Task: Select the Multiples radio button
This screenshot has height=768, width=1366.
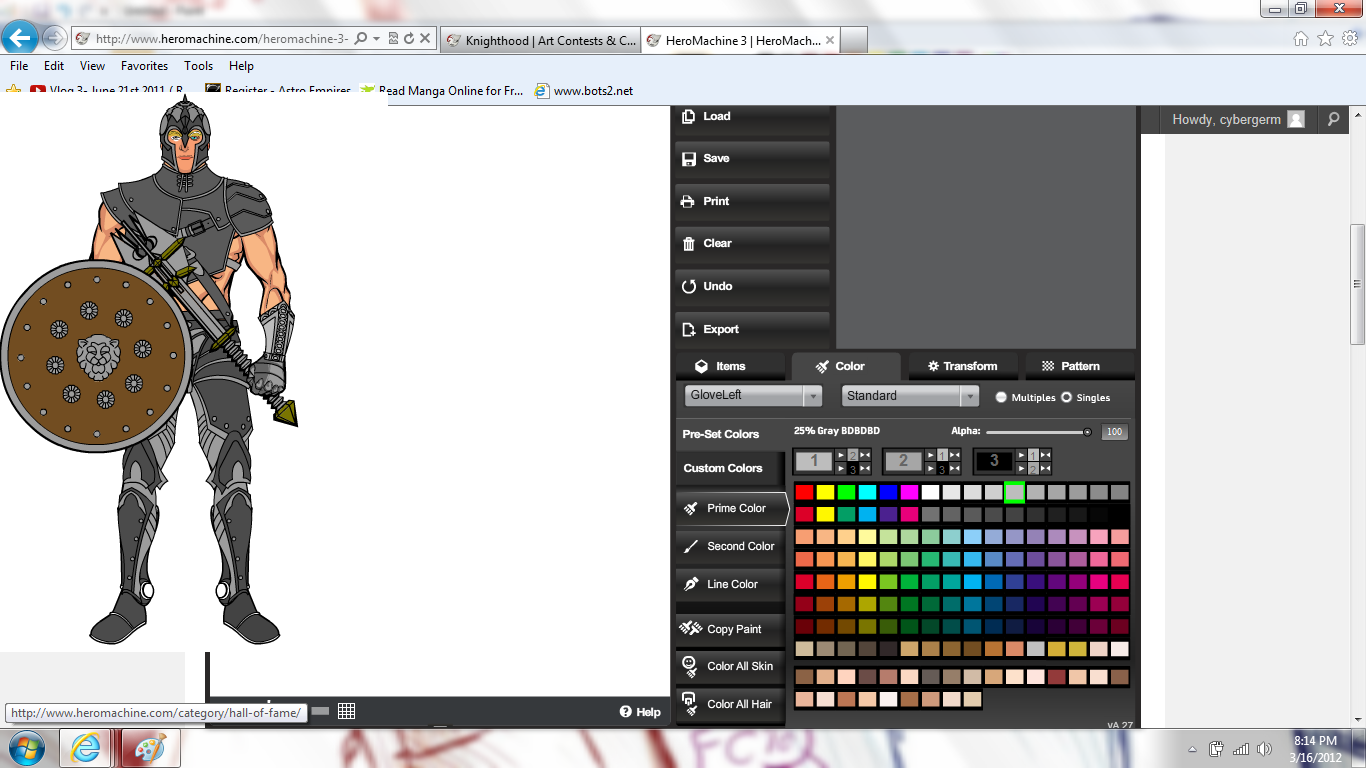Action: tap(1001, 397)
